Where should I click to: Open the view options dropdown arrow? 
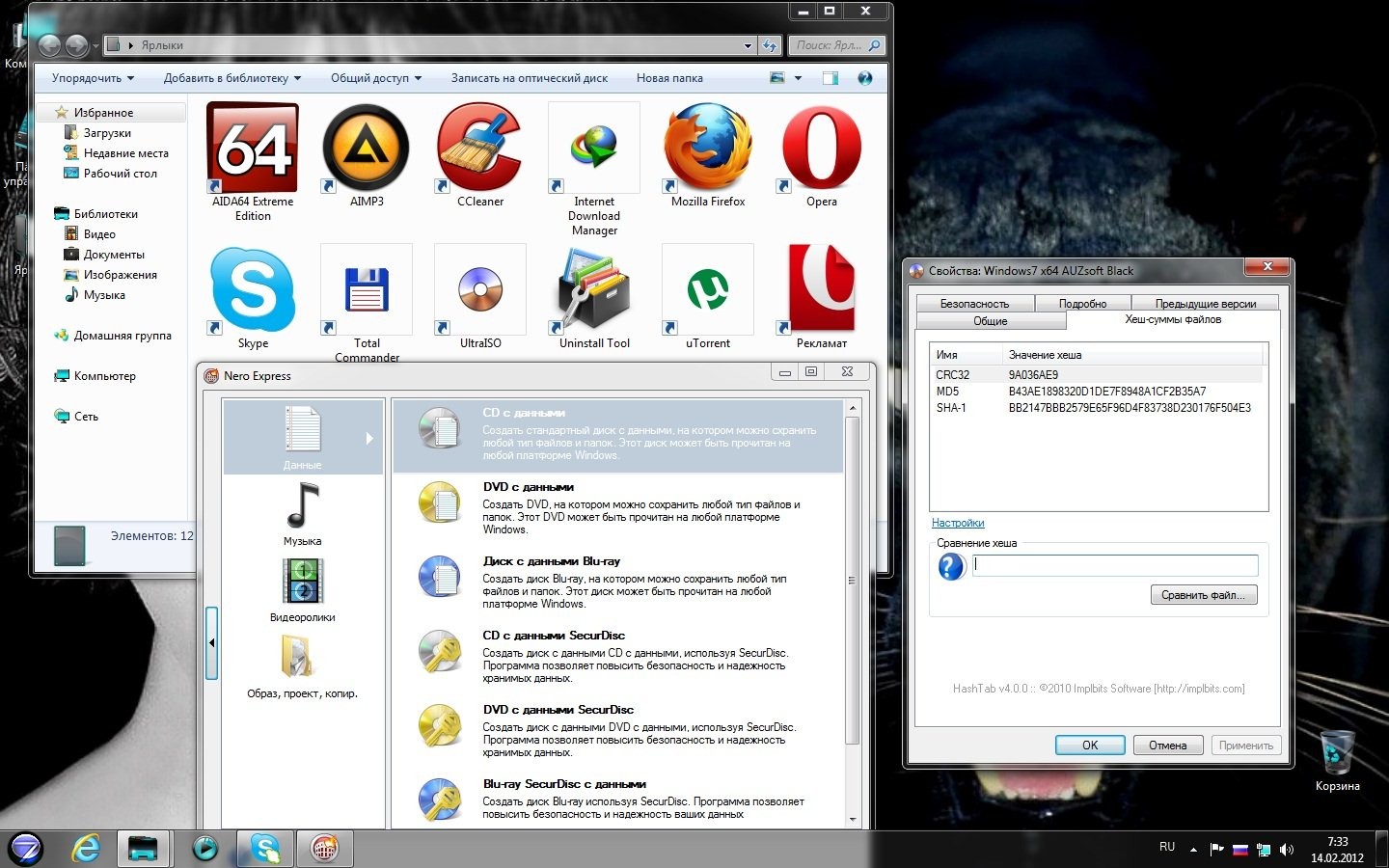point(798,78)
